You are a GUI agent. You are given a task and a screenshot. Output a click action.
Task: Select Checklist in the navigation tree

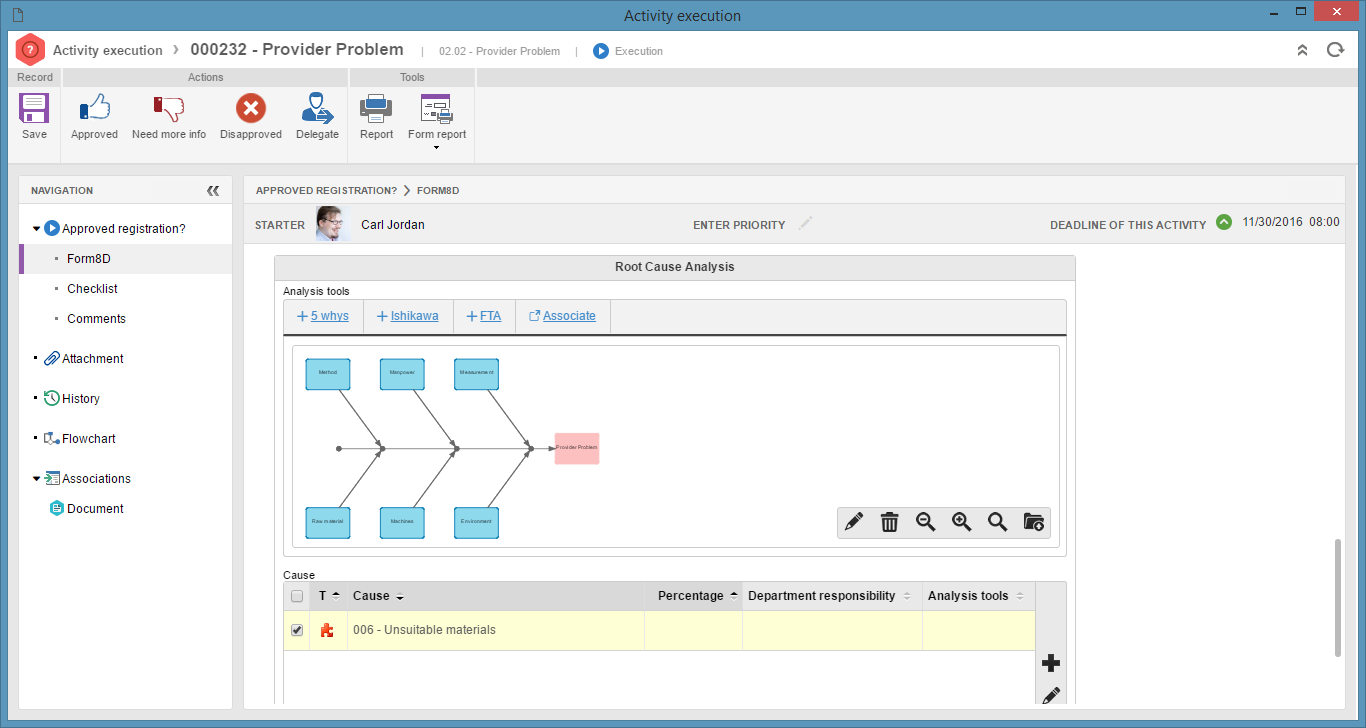[92, 289]
